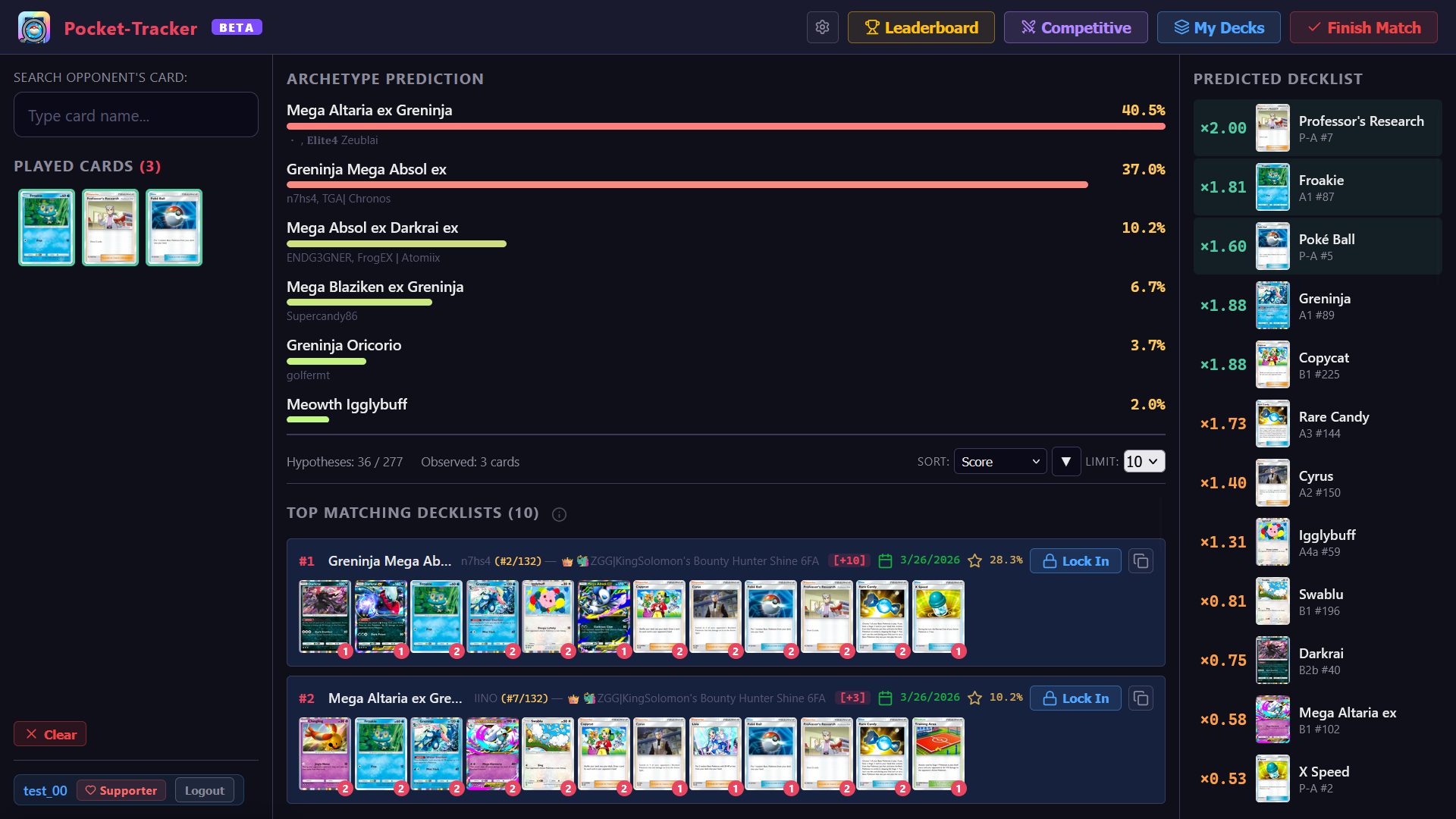Click the 10.2% Mega Absol prediction bar
Viewport: 1456px width, 819px height.
[x=397, y=244]
